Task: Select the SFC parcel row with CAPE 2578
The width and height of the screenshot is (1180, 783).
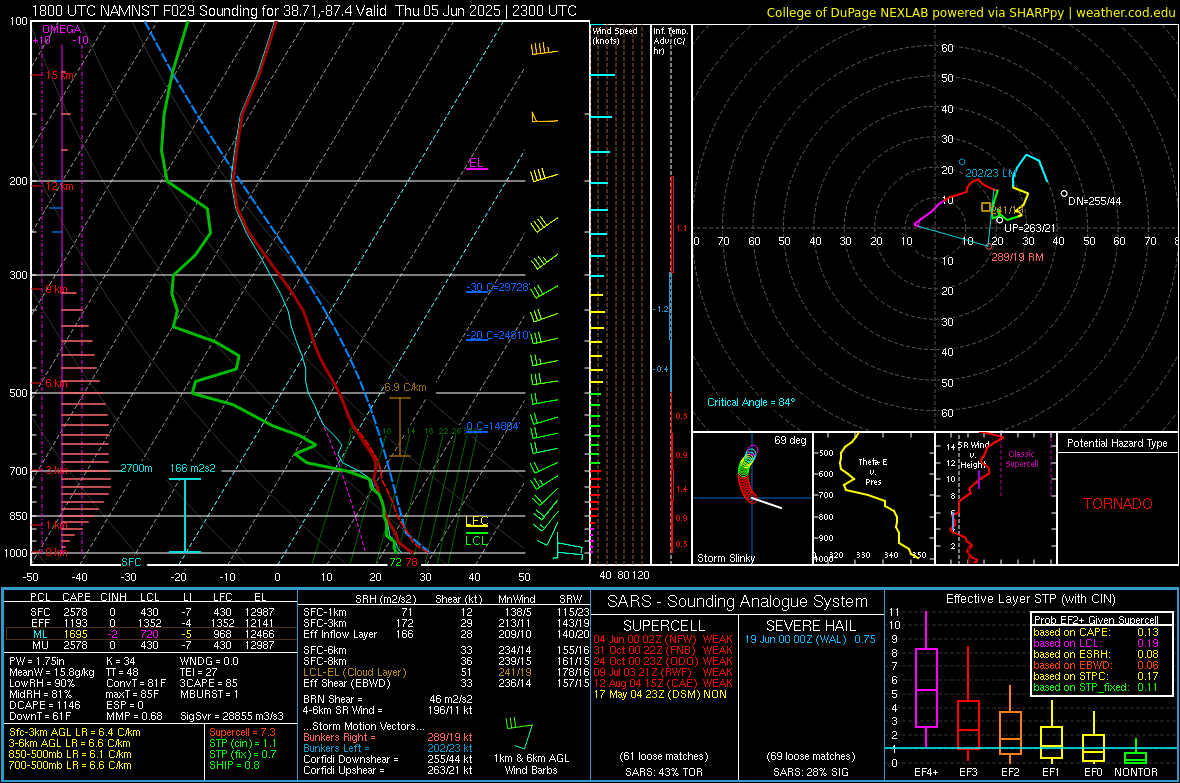Action: (151, 612)
